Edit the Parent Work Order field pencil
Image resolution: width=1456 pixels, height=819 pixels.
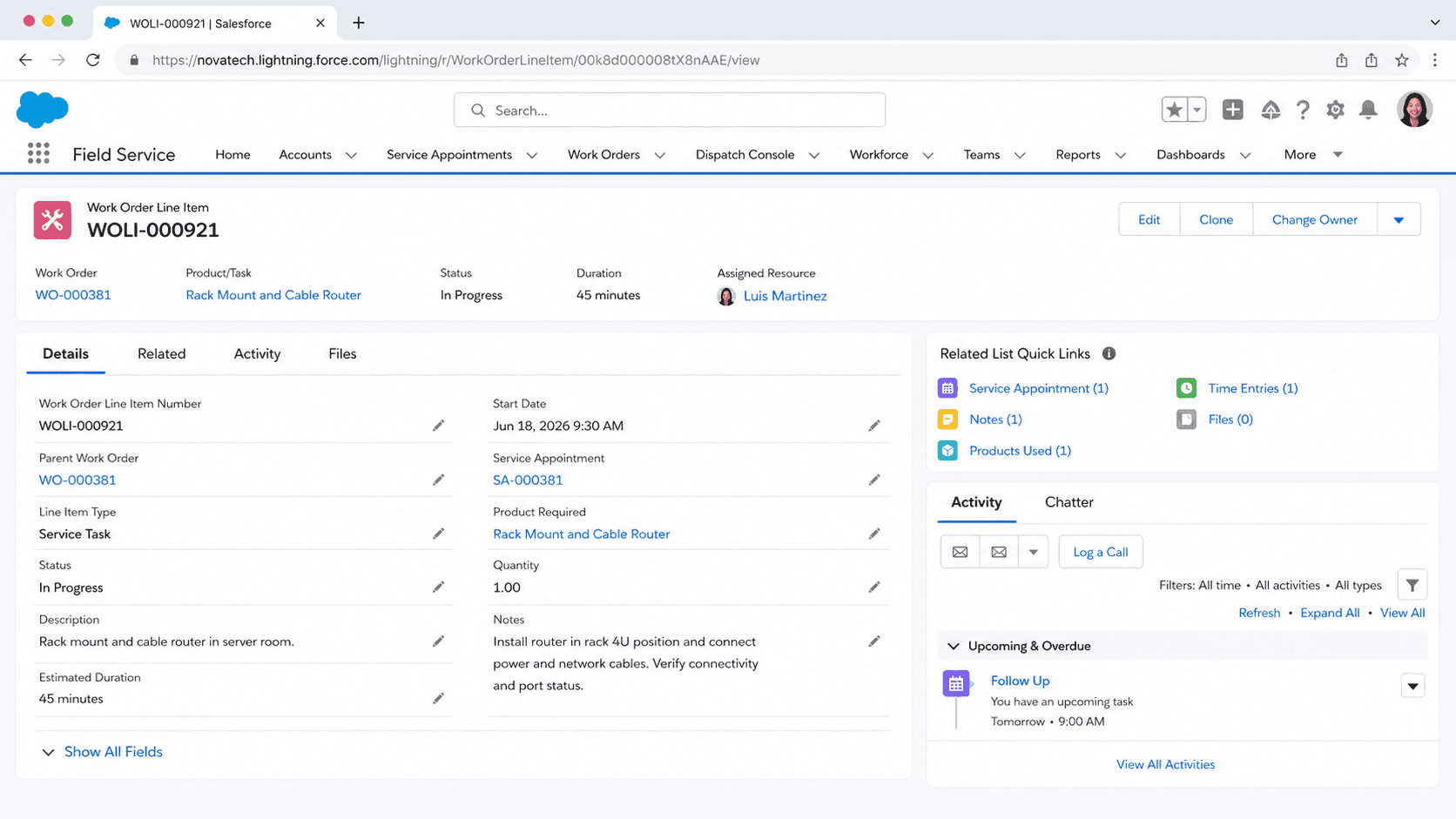tap(438, 480)
